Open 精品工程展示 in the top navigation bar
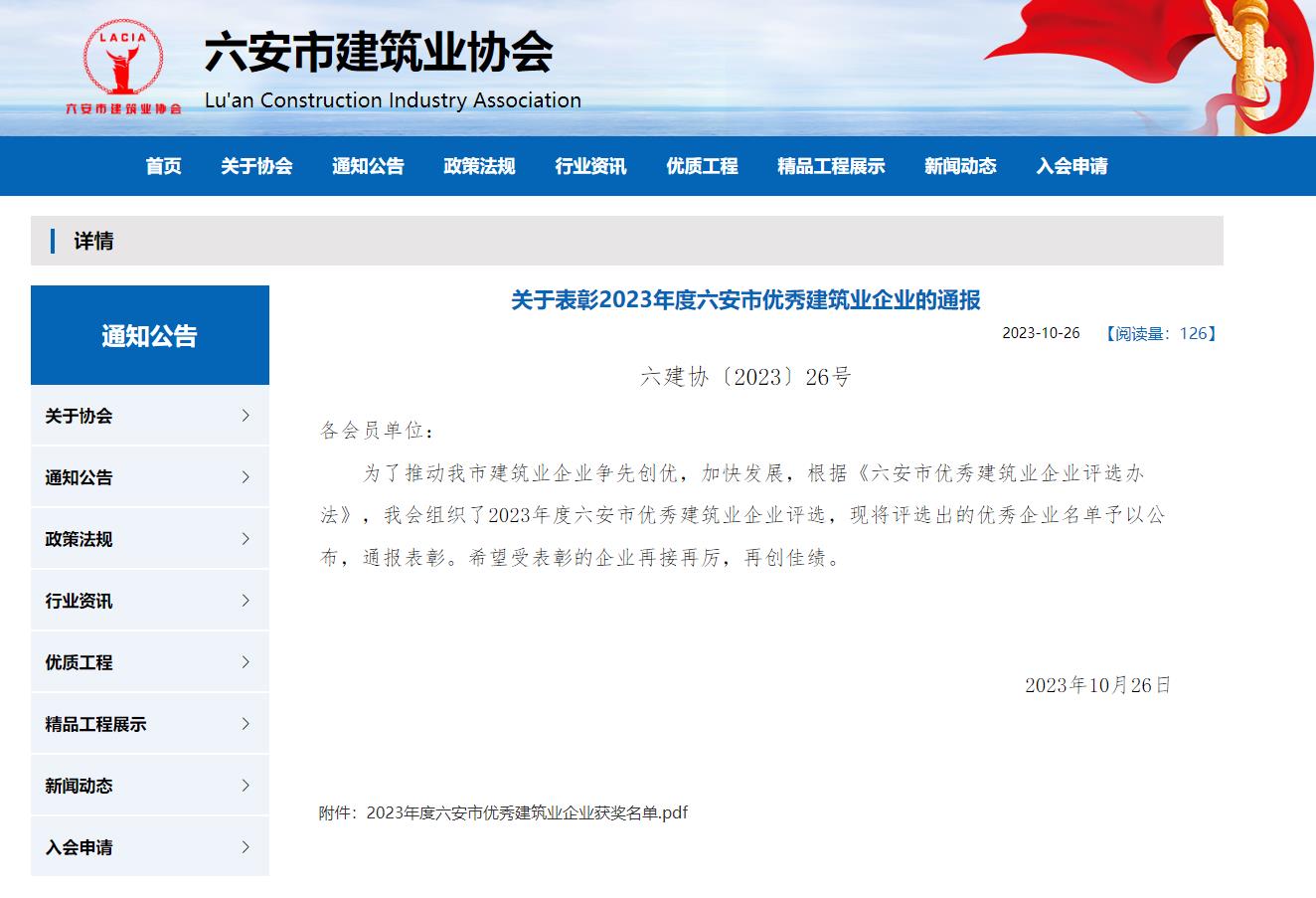 [831, 166]
